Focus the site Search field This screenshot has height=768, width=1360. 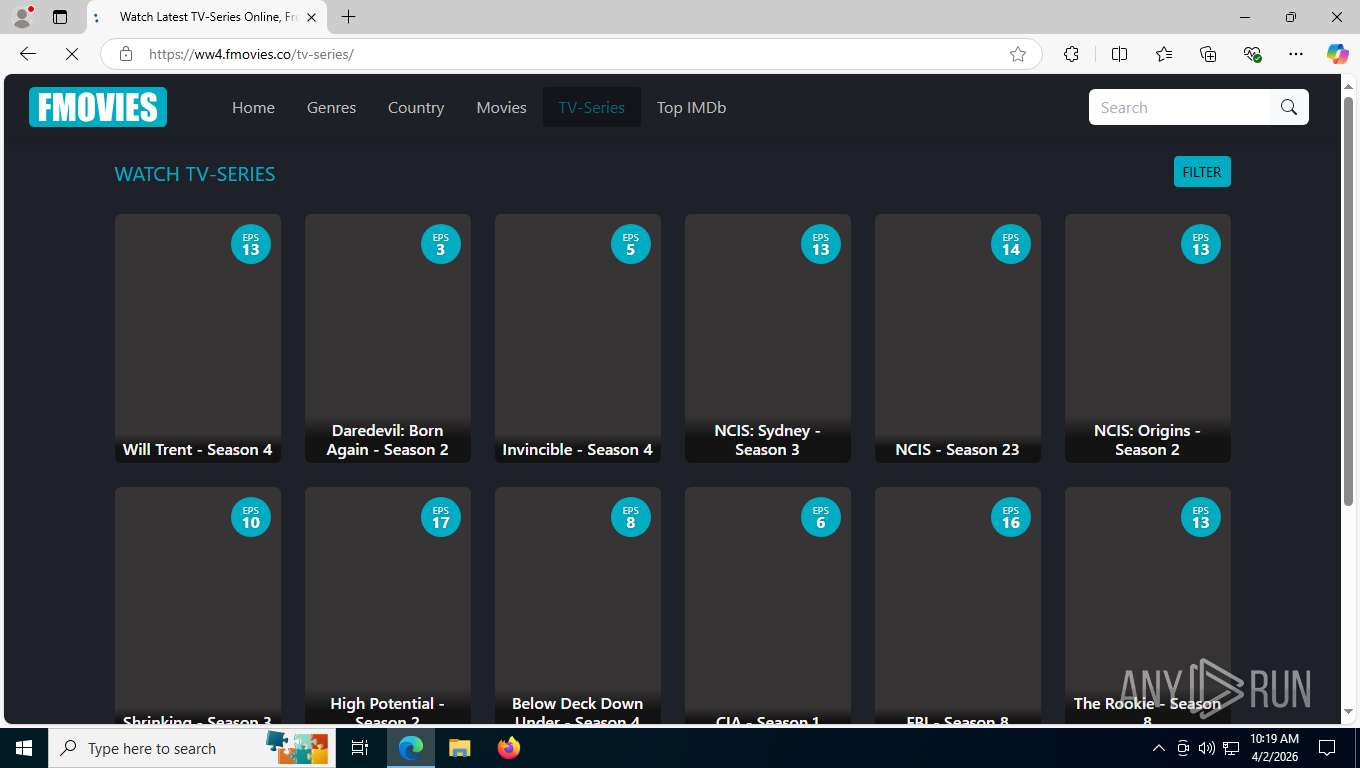(x=1180, y=107)
